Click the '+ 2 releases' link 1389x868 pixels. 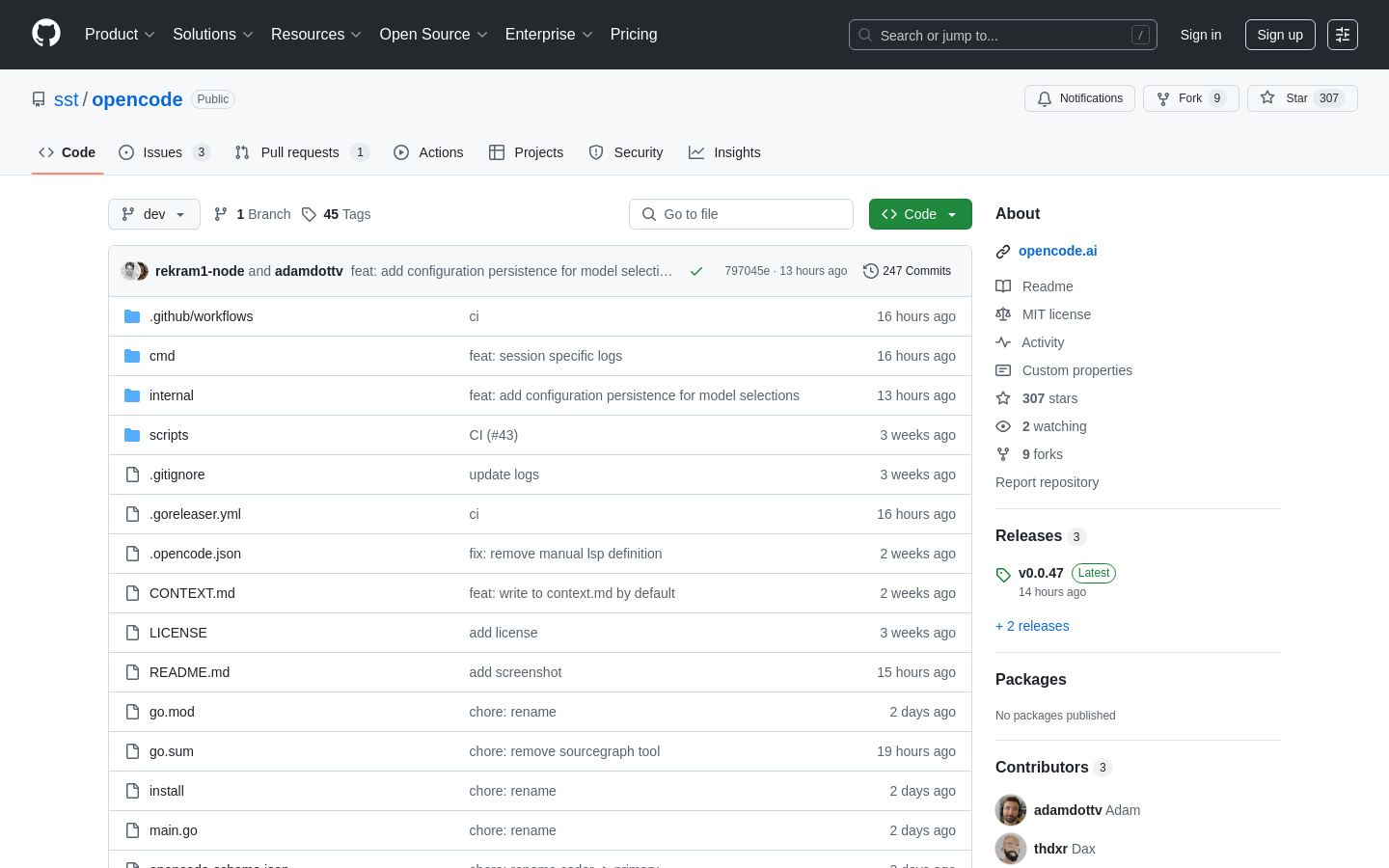[x=1032, y=626]
